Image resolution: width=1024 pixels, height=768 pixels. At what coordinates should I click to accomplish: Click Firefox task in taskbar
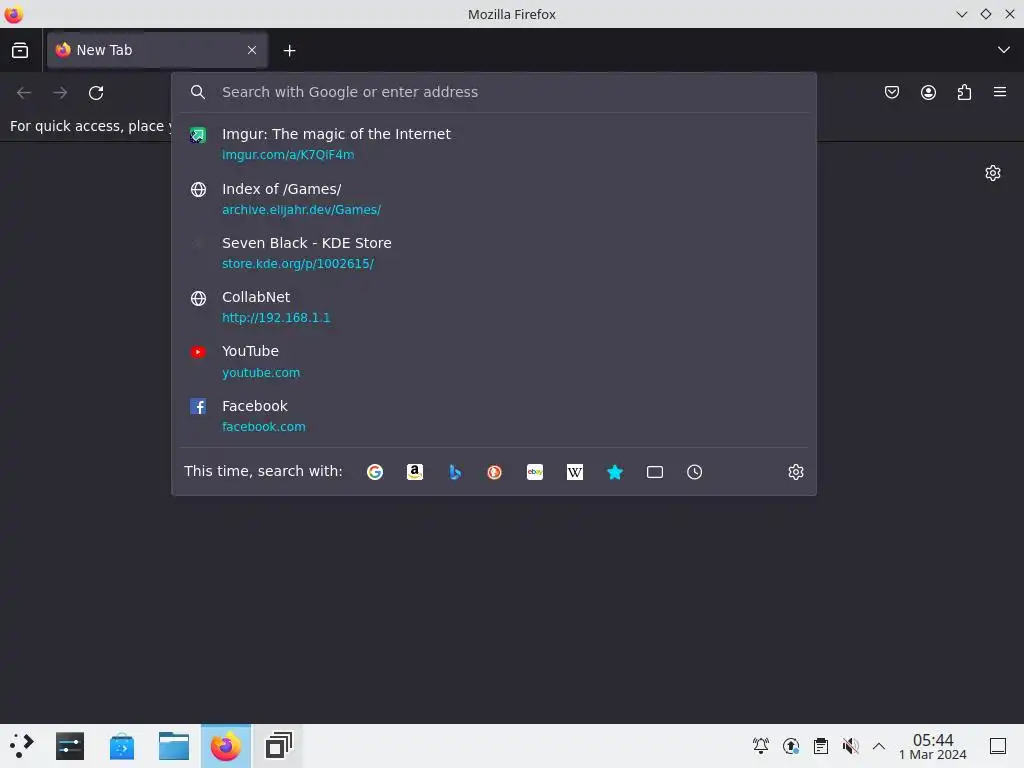pyautogui.click(x=226, y=746)
